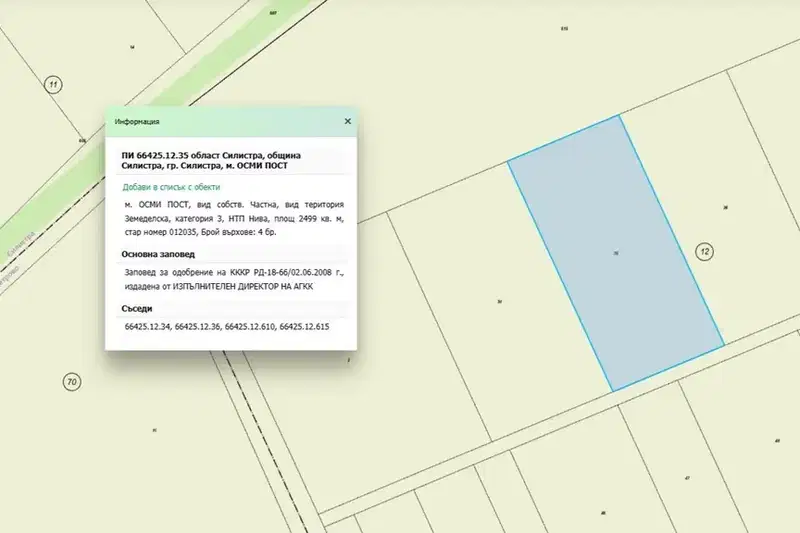Image resolution: width=800 pixels, height=533 pixels.
Task: Click the circled block number 12
Action: click(705, 251)
